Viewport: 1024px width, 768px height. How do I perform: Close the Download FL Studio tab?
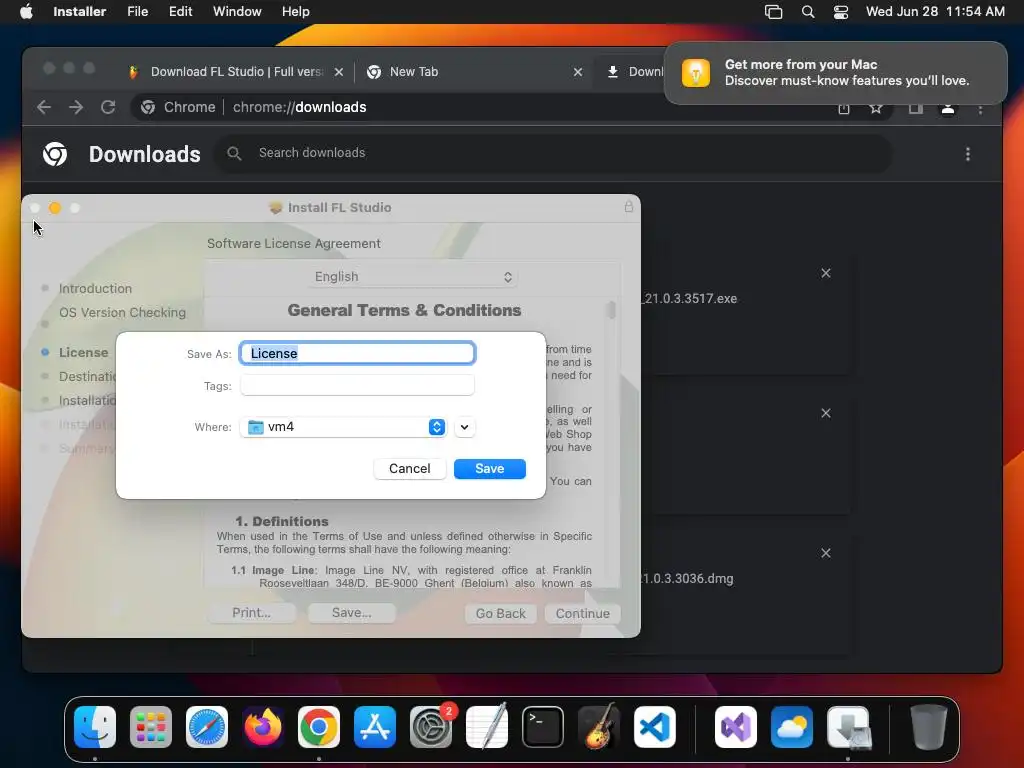pos(338,72)
